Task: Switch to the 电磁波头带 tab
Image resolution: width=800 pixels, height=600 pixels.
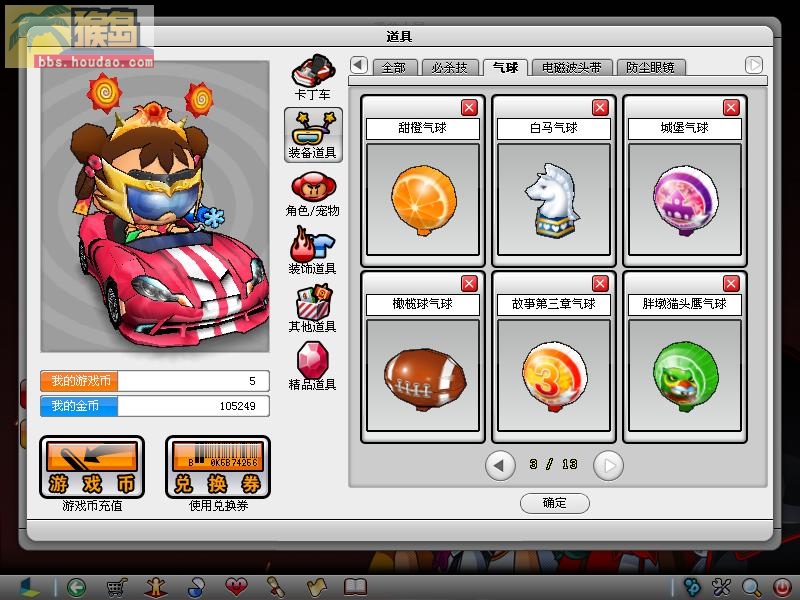Action: click(x=571, y=67)
